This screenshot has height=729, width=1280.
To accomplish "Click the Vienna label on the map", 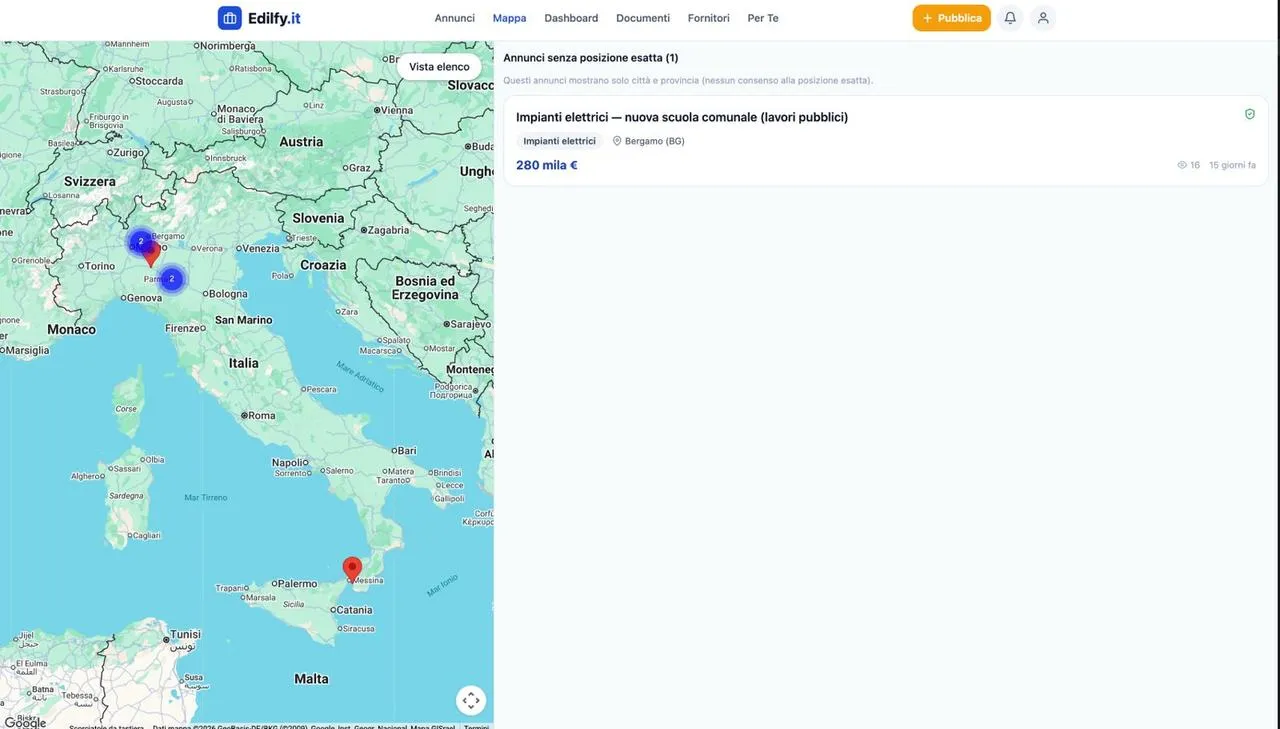I will click(x=397, y=110).
